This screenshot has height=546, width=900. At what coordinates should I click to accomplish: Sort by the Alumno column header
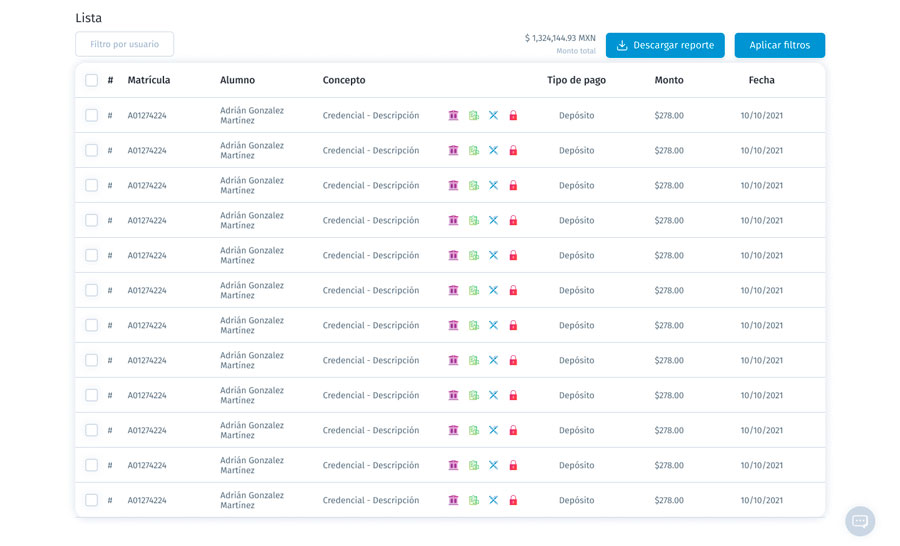(x=237, y=80)
